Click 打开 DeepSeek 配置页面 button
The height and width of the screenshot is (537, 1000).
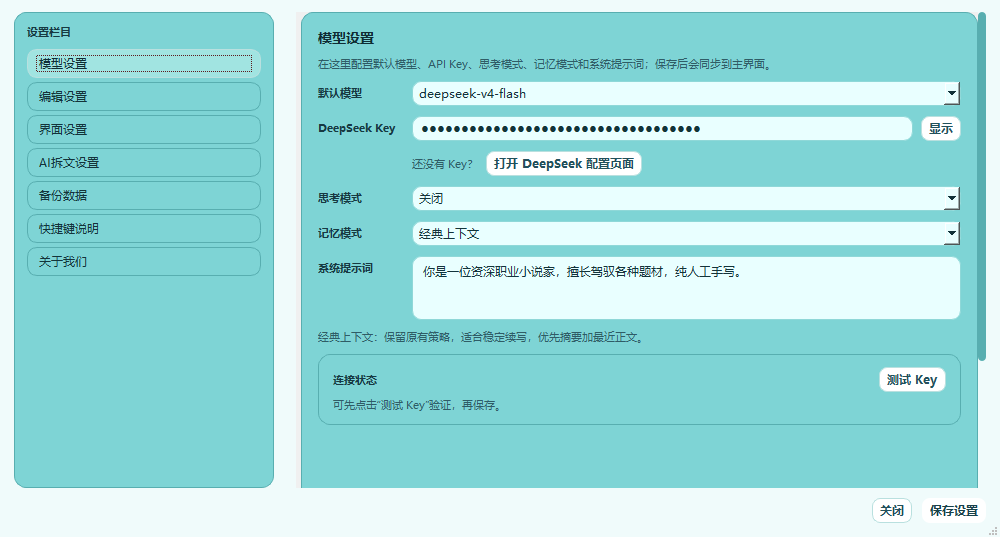[564, 164]
